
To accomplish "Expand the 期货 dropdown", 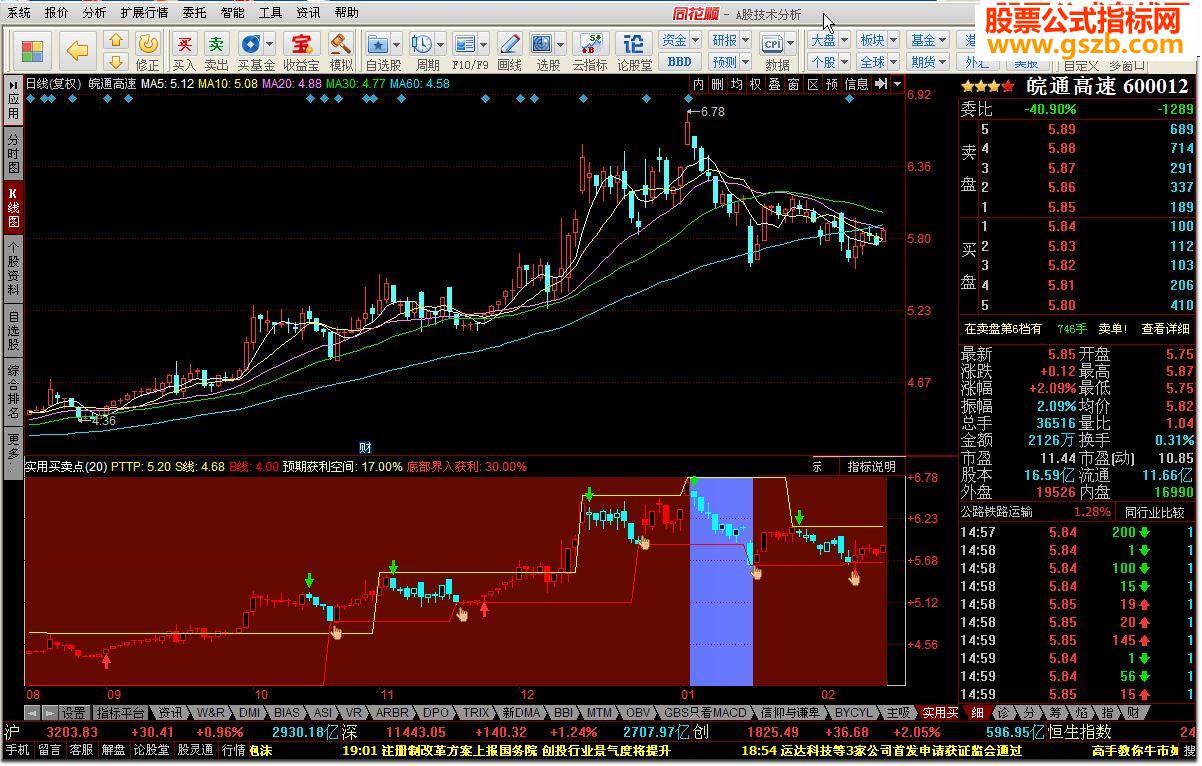I will point(943,61).
